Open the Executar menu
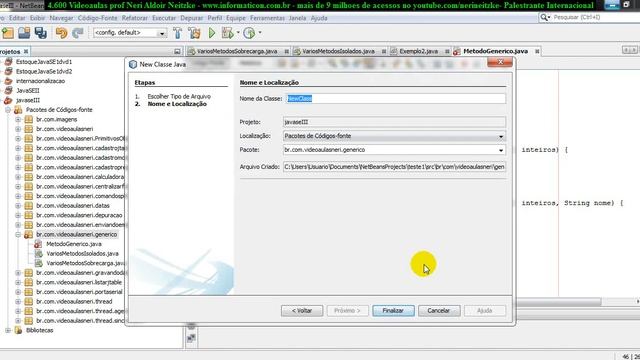Viewport: 640px width, 360px height. pos(164,18)
